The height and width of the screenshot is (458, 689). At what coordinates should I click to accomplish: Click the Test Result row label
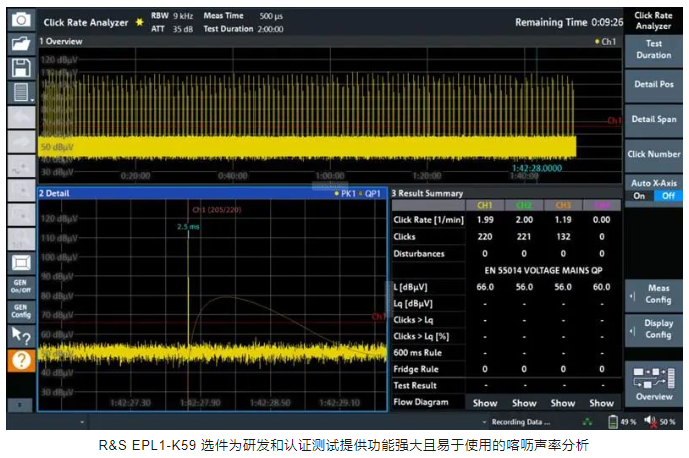tap(415, 385)
